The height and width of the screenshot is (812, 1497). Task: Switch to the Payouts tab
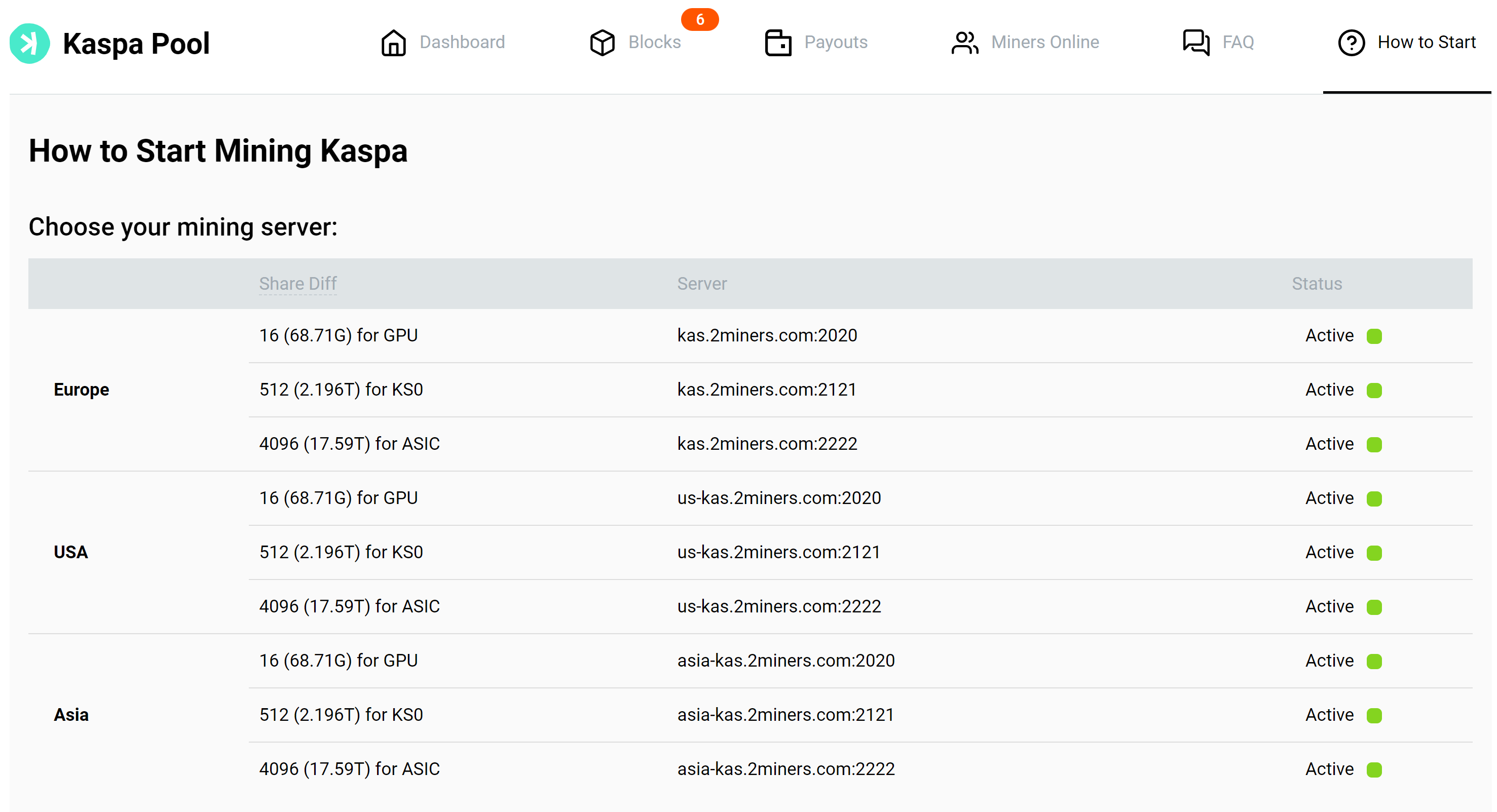(835, 43)
